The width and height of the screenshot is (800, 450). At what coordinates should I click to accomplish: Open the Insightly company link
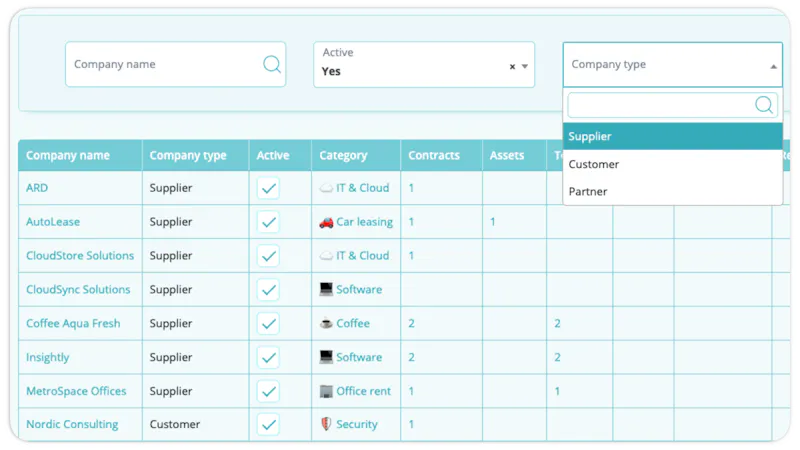47,357
